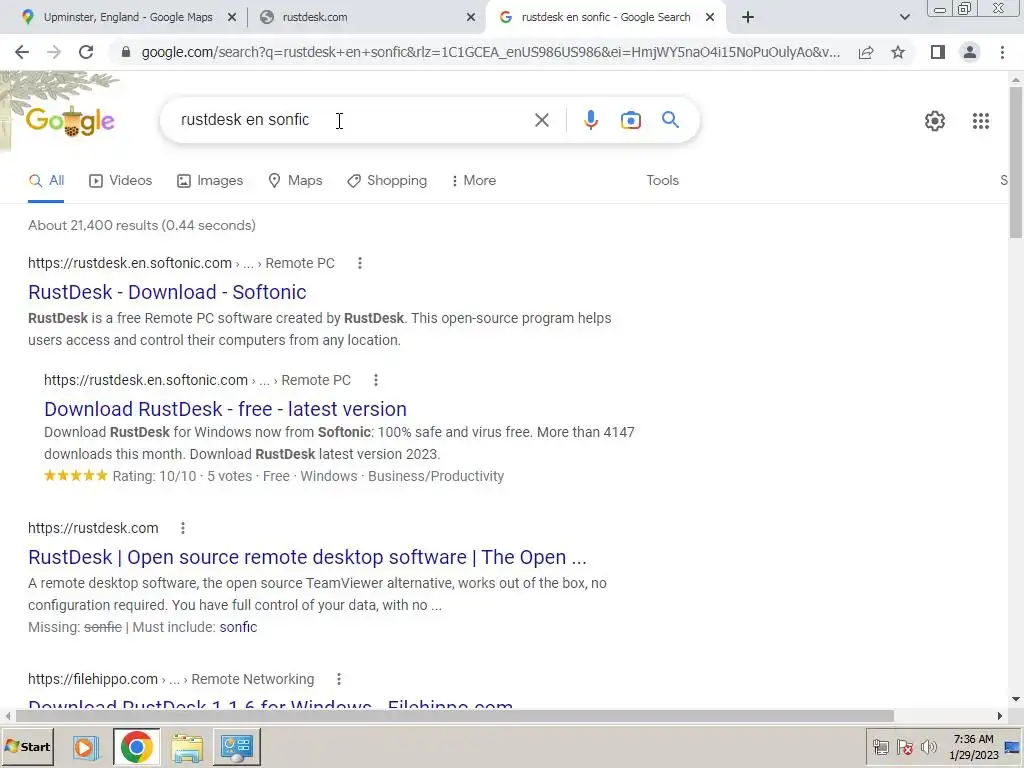
Task: Click the network tray icon
Action: 880,746
